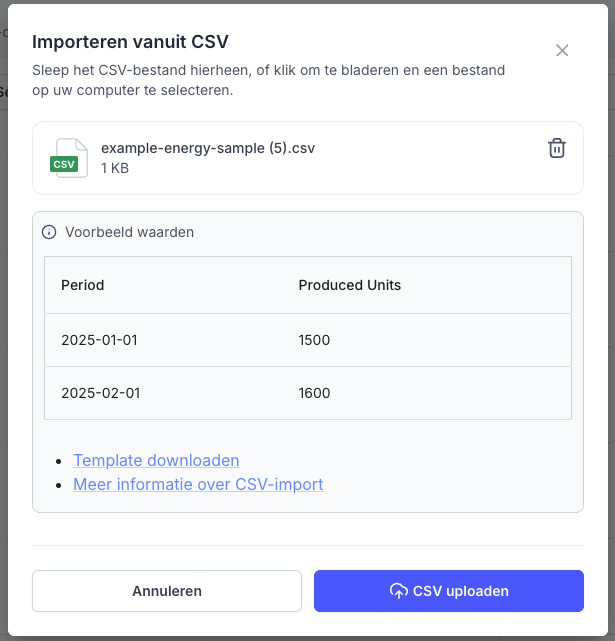
Task: Open the Template downloaden link
Action: 156,461
